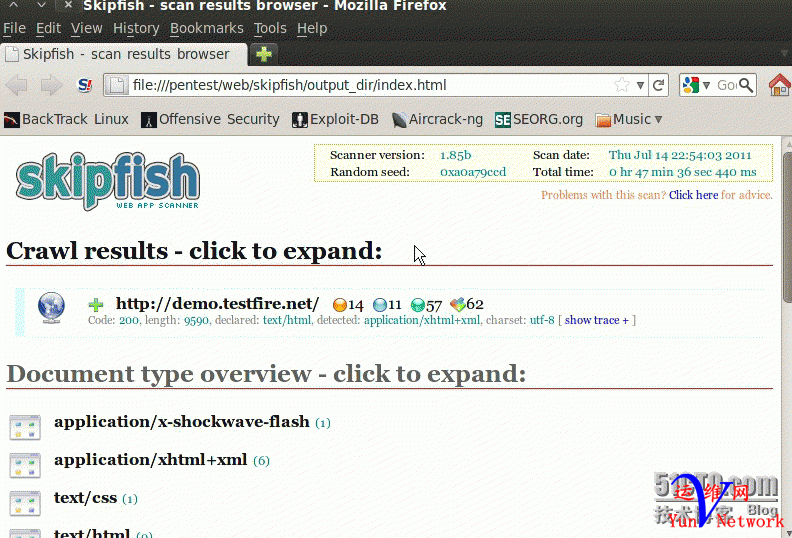792x538 pixels.
Task: Click detected type application/xhtml+xml text
Action: click(422, 320)
